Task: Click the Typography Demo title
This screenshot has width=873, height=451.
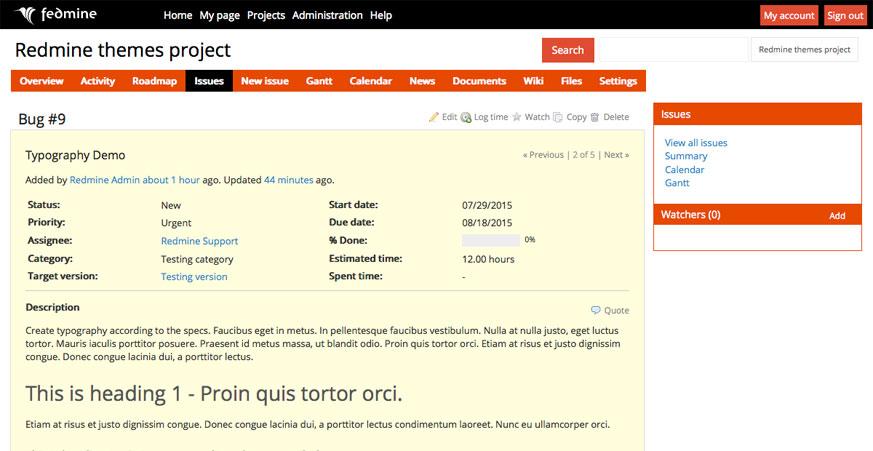Action: (75, 155)
